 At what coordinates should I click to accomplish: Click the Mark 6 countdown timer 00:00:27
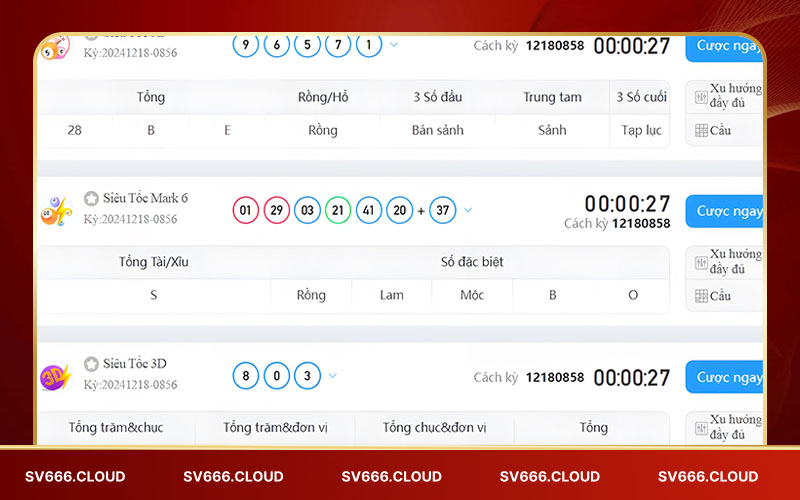coord(628,204)
